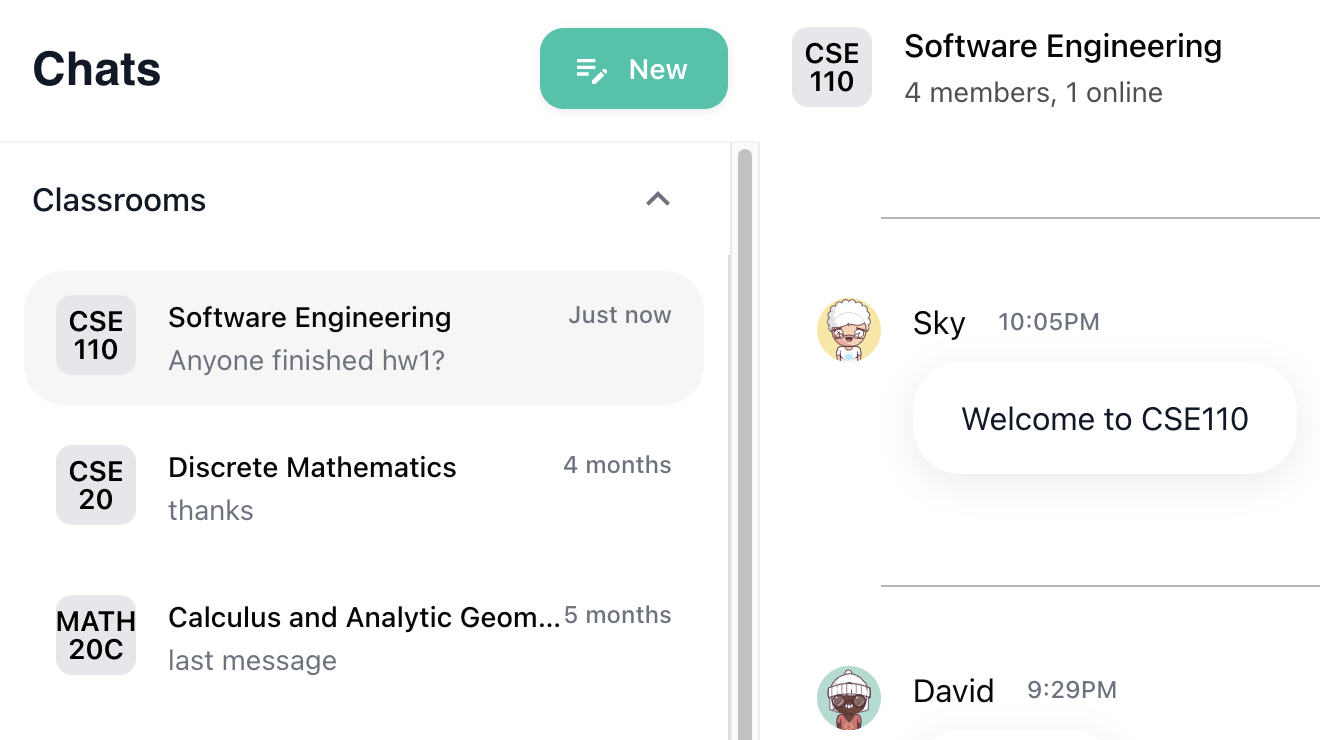Click the Classrooms section heading
The width and height of the screenshot is (1320, 740).
point(119,200)
